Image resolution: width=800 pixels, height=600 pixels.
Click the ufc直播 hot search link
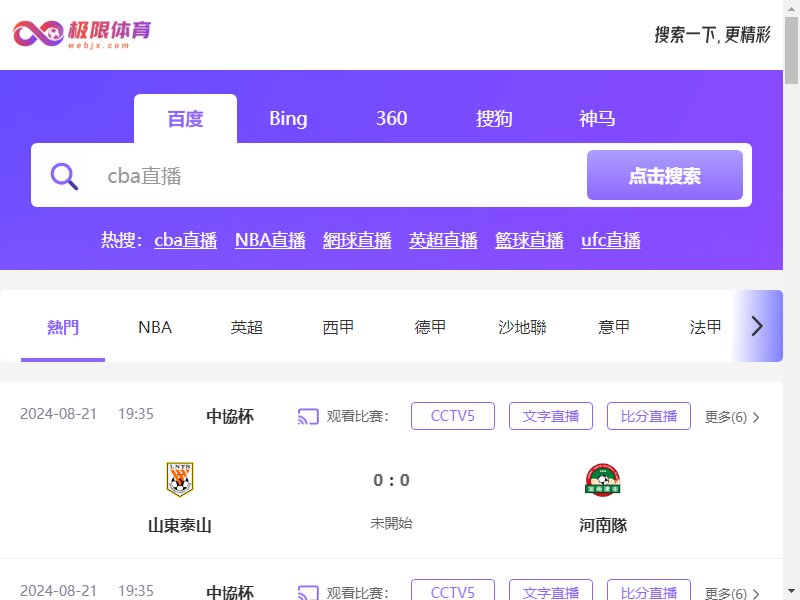611,240
